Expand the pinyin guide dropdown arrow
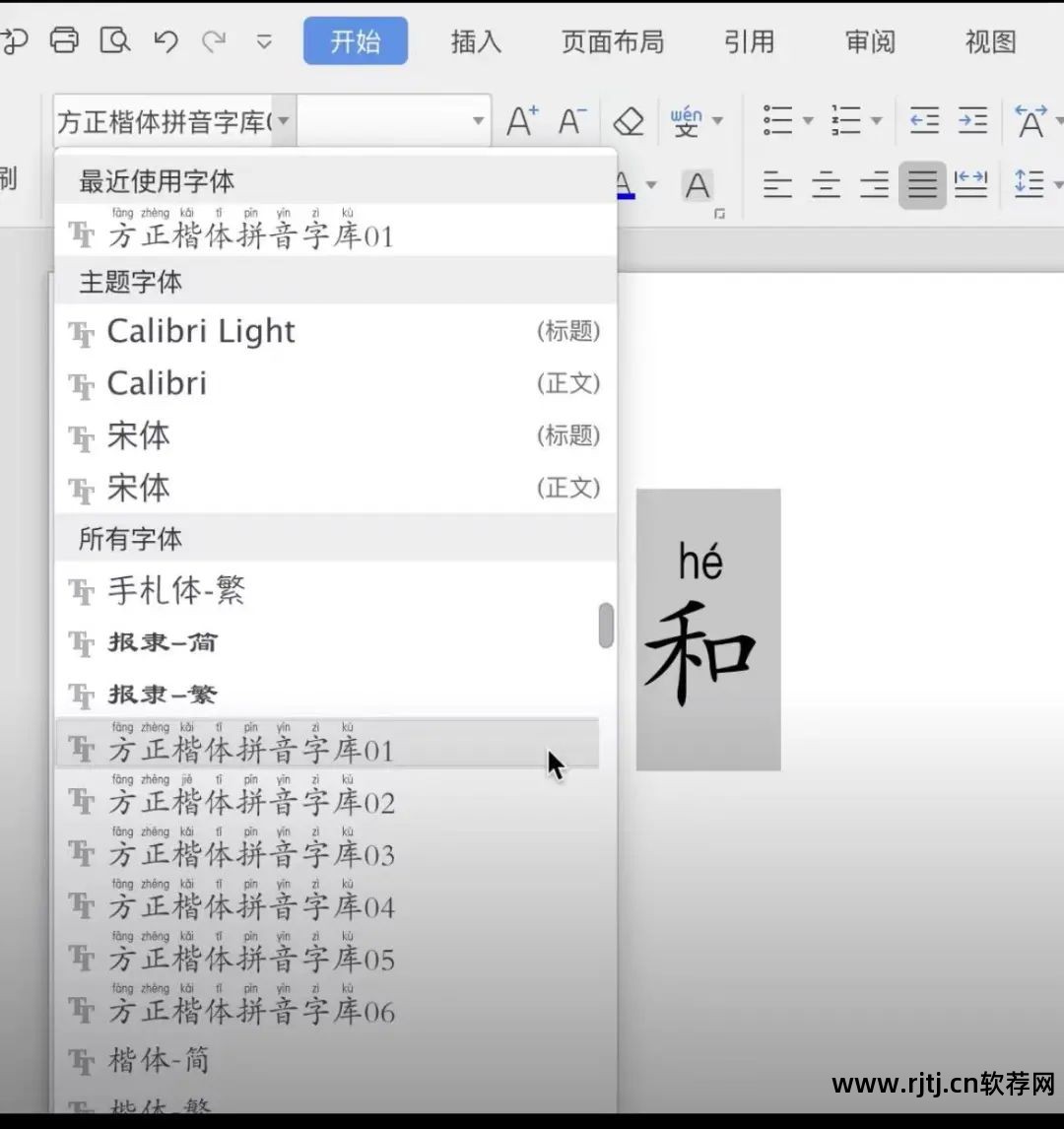Image resolution: width=1064 pixels, height=1129 pixels. click(x=718, y=120)
